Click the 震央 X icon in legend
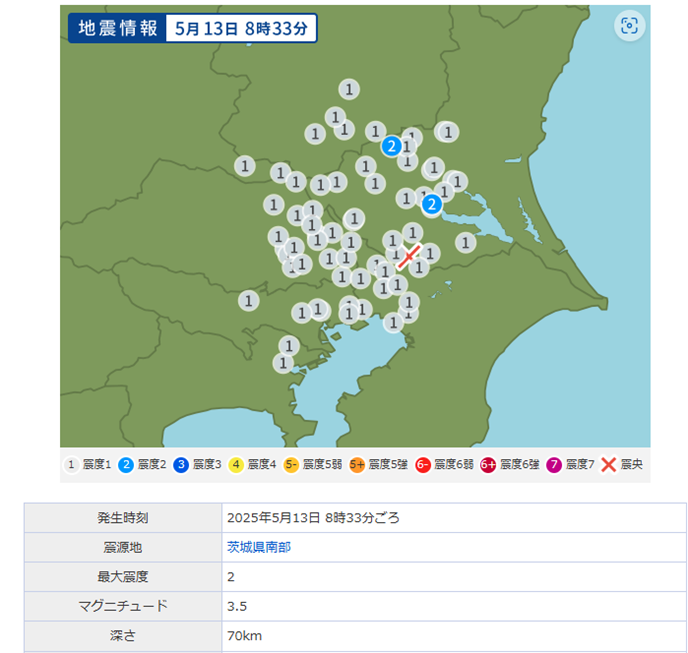Viewport: 688px width, 653px height. point(608,464)
